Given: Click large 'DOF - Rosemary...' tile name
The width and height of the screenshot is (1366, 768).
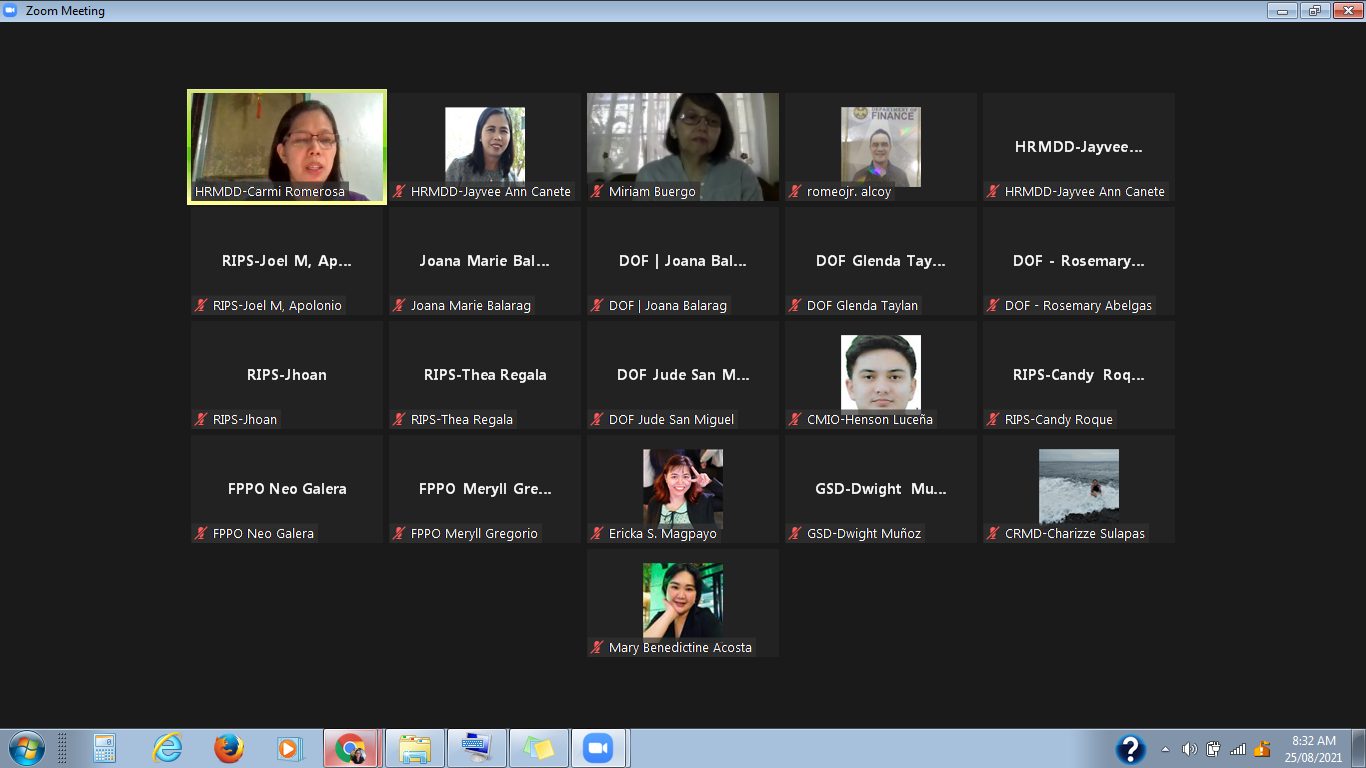Looking at the screenshot, I should coord(1079,261).
